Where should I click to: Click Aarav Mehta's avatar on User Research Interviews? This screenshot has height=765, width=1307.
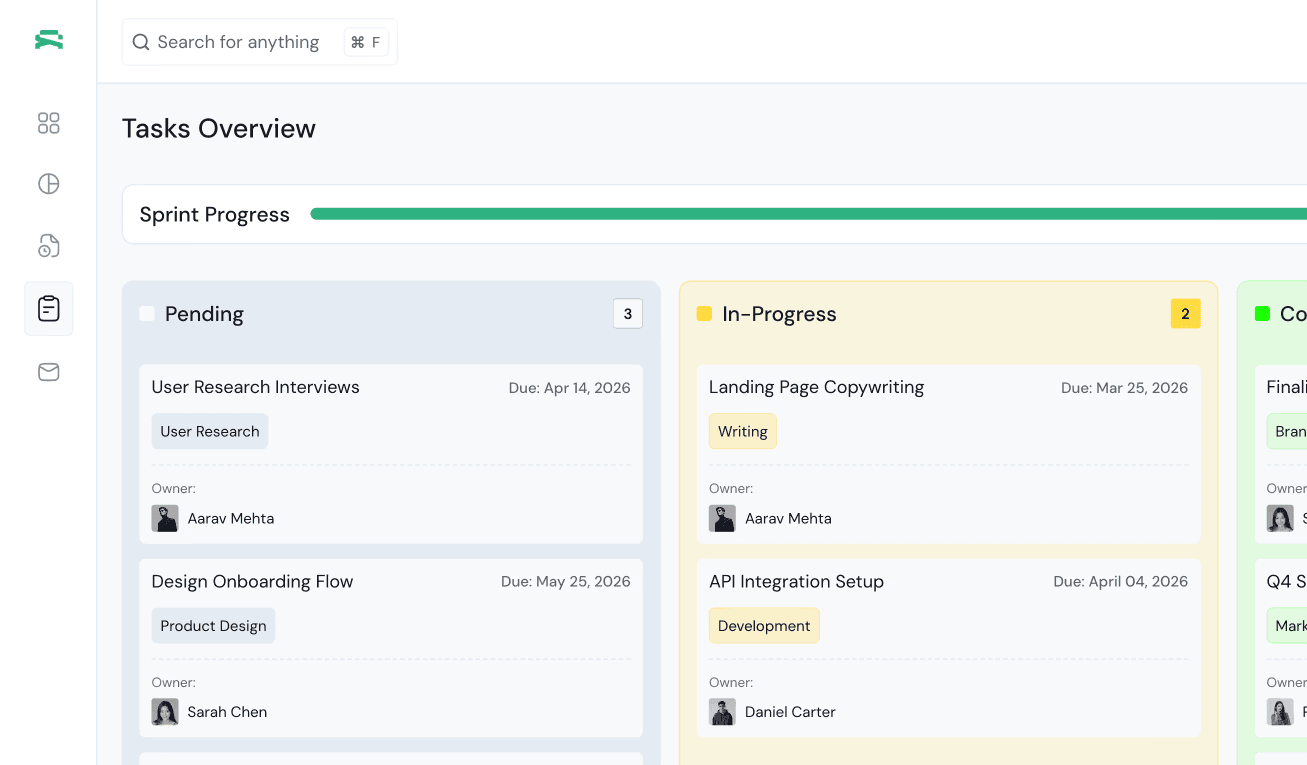(x=165, y=518)
